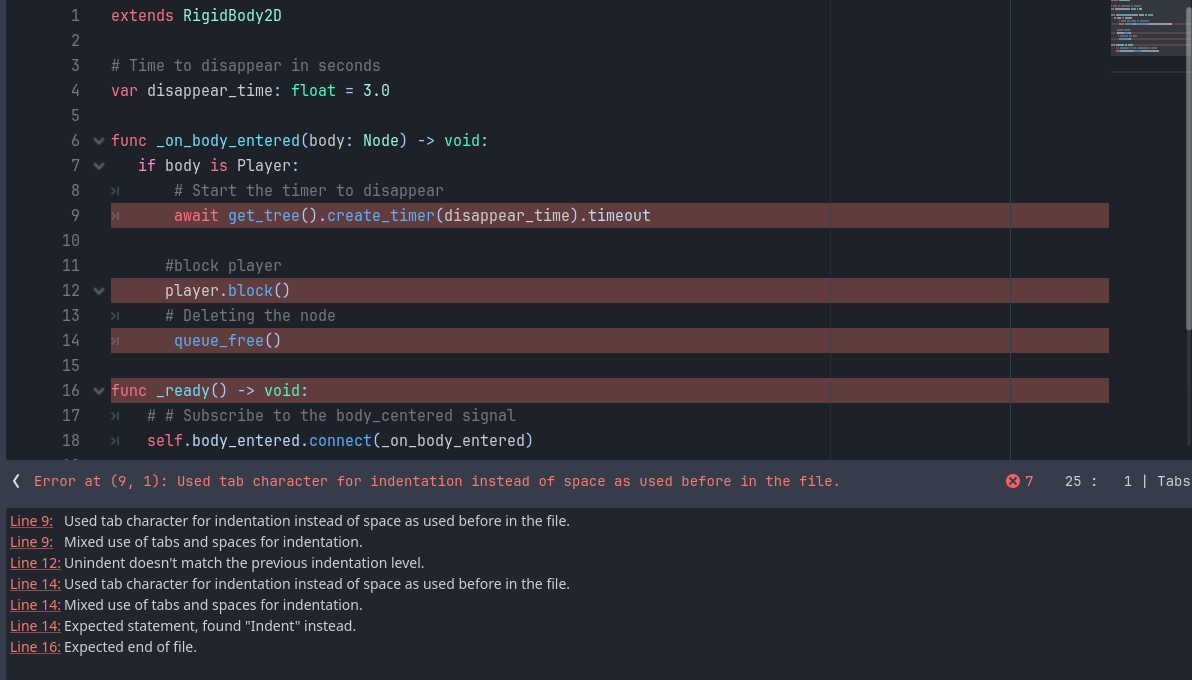This screenshot has height=680, width=1192.
Task: Click the 'Expected end of file.' message
Action: [130, 647]
